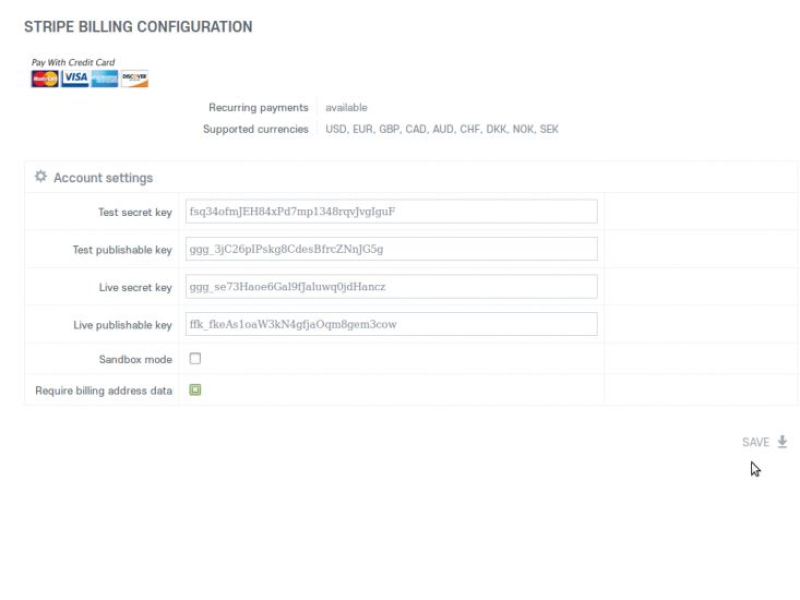Enable the Sandbox mode checkbox
Viewport: 800px width, 600px height.
(195, 359)
